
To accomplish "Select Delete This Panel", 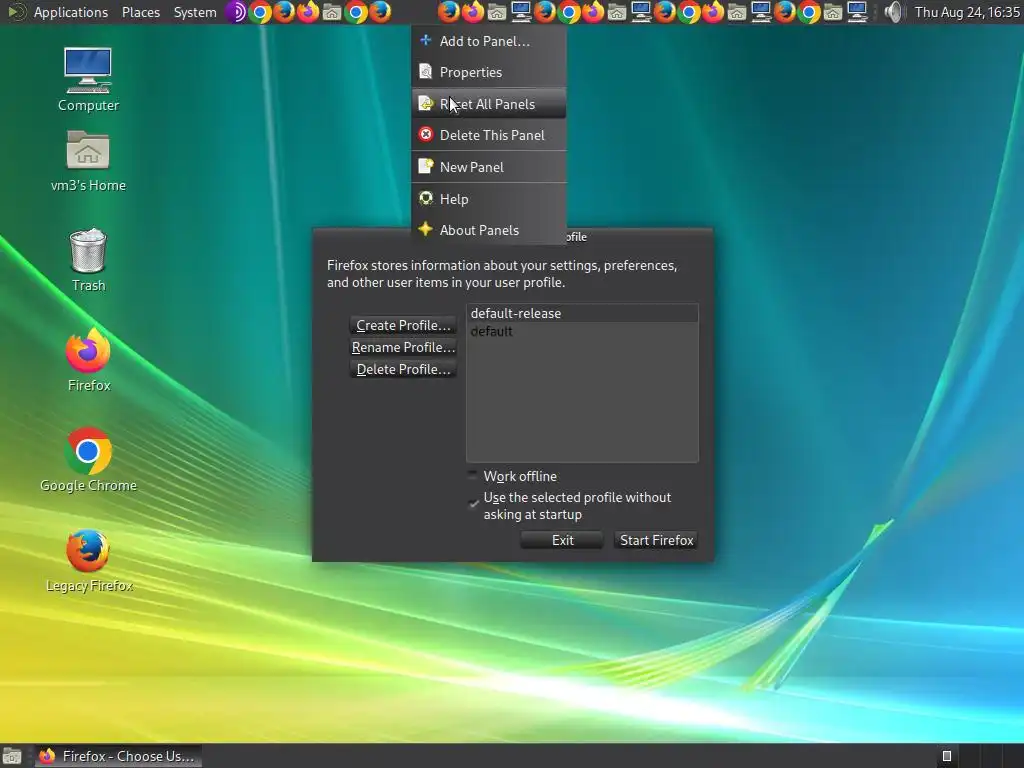I will 488,135.
